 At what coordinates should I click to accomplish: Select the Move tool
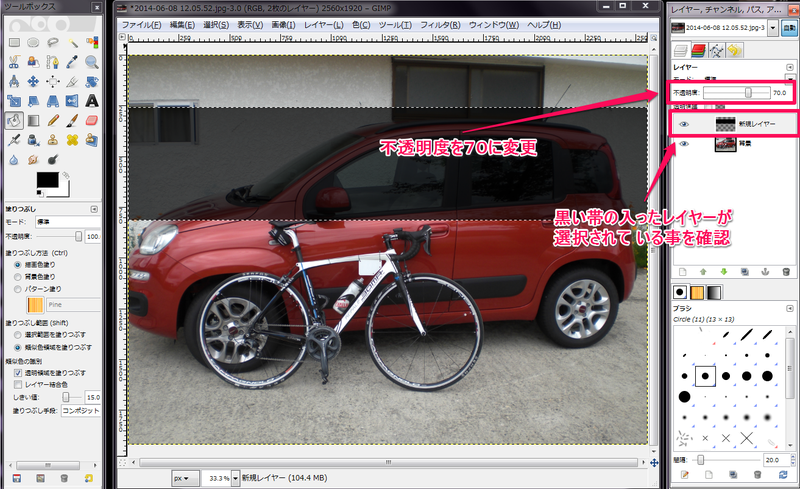pos(33,81)
